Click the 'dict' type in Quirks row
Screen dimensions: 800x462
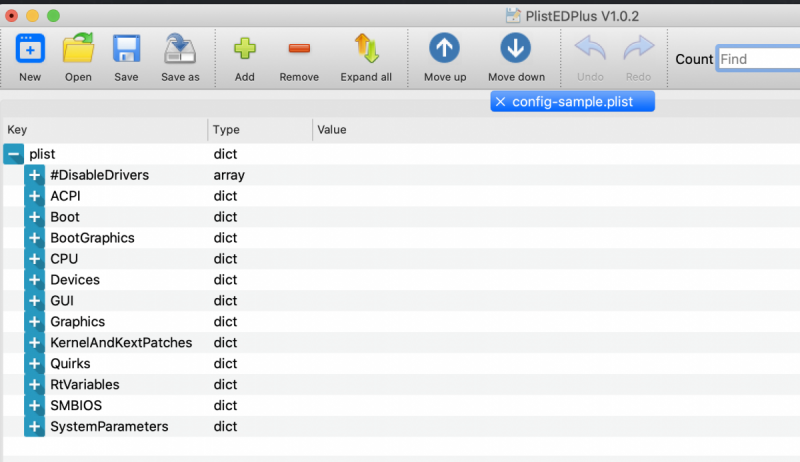[x=225, y=363]
